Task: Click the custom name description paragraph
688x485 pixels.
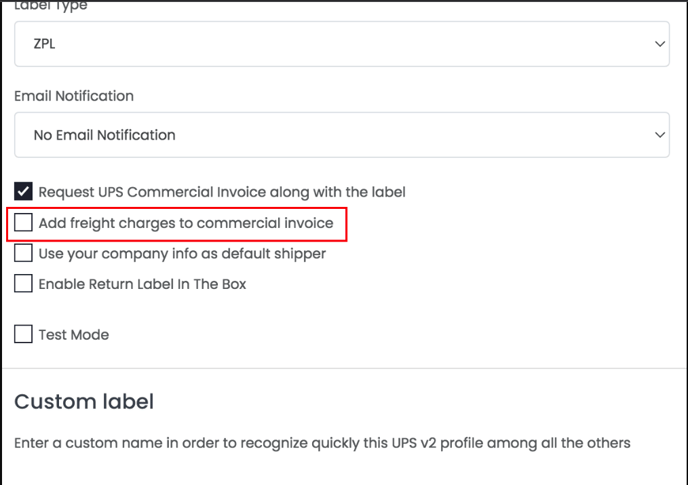Action: point(322,442)
